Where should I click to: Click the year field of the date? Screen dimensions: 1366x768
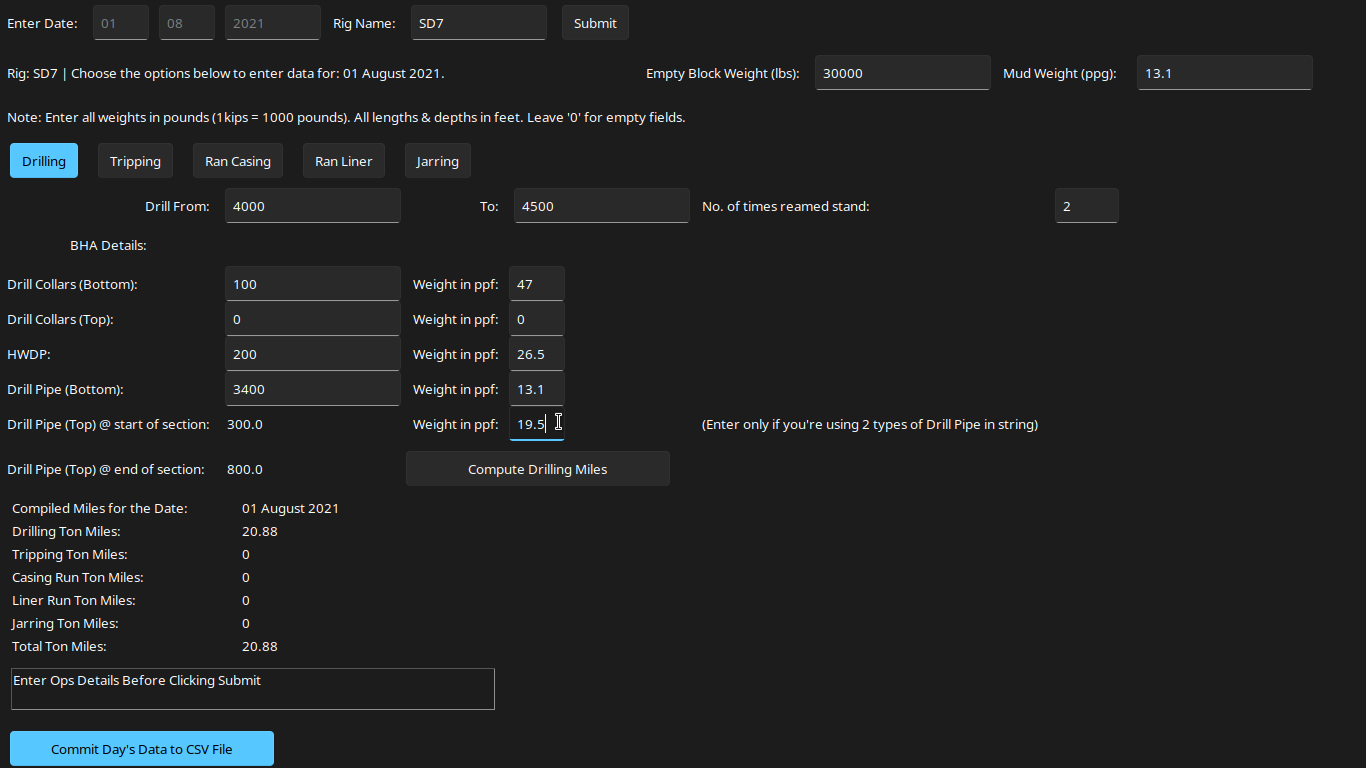(272, 22)
